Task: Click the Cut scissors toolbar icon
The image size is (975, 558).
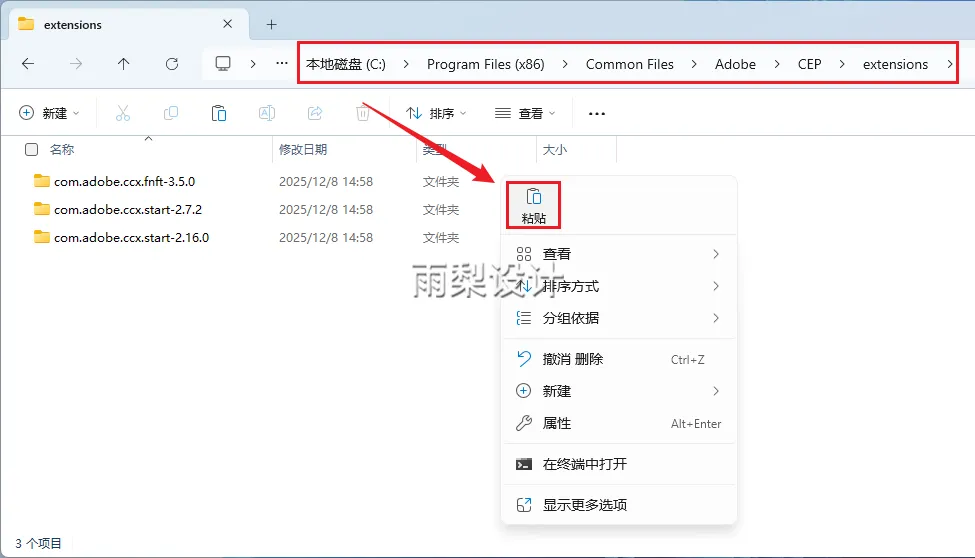Action: (x=122, y=113)
